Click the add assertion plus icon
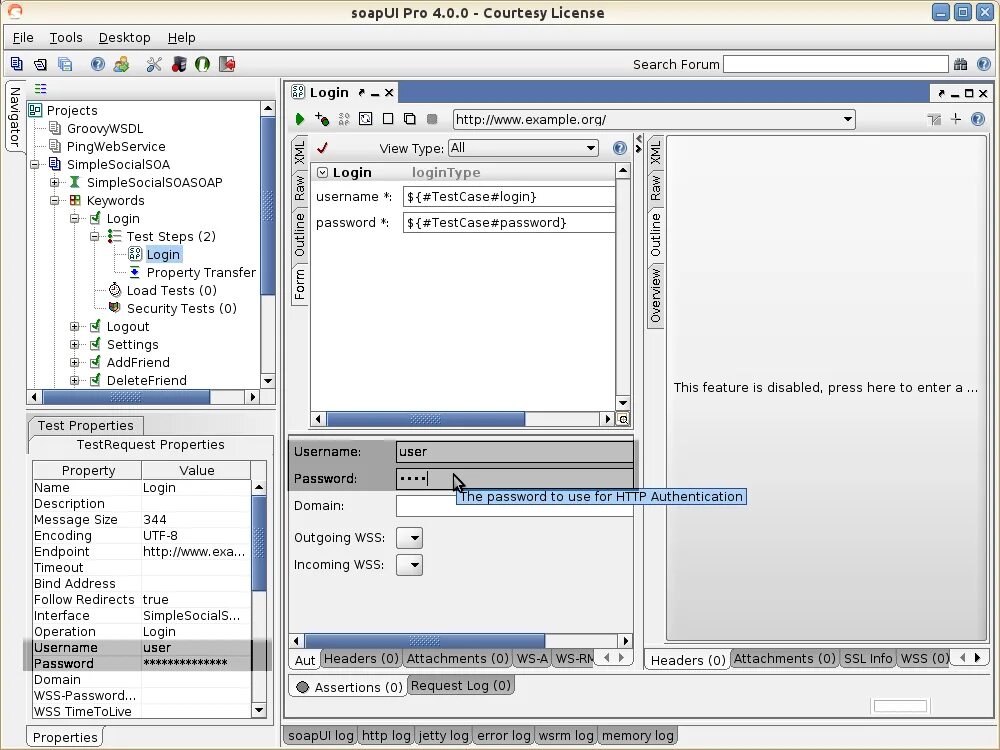The image size is (1000, 750). (x=322, y=119)
